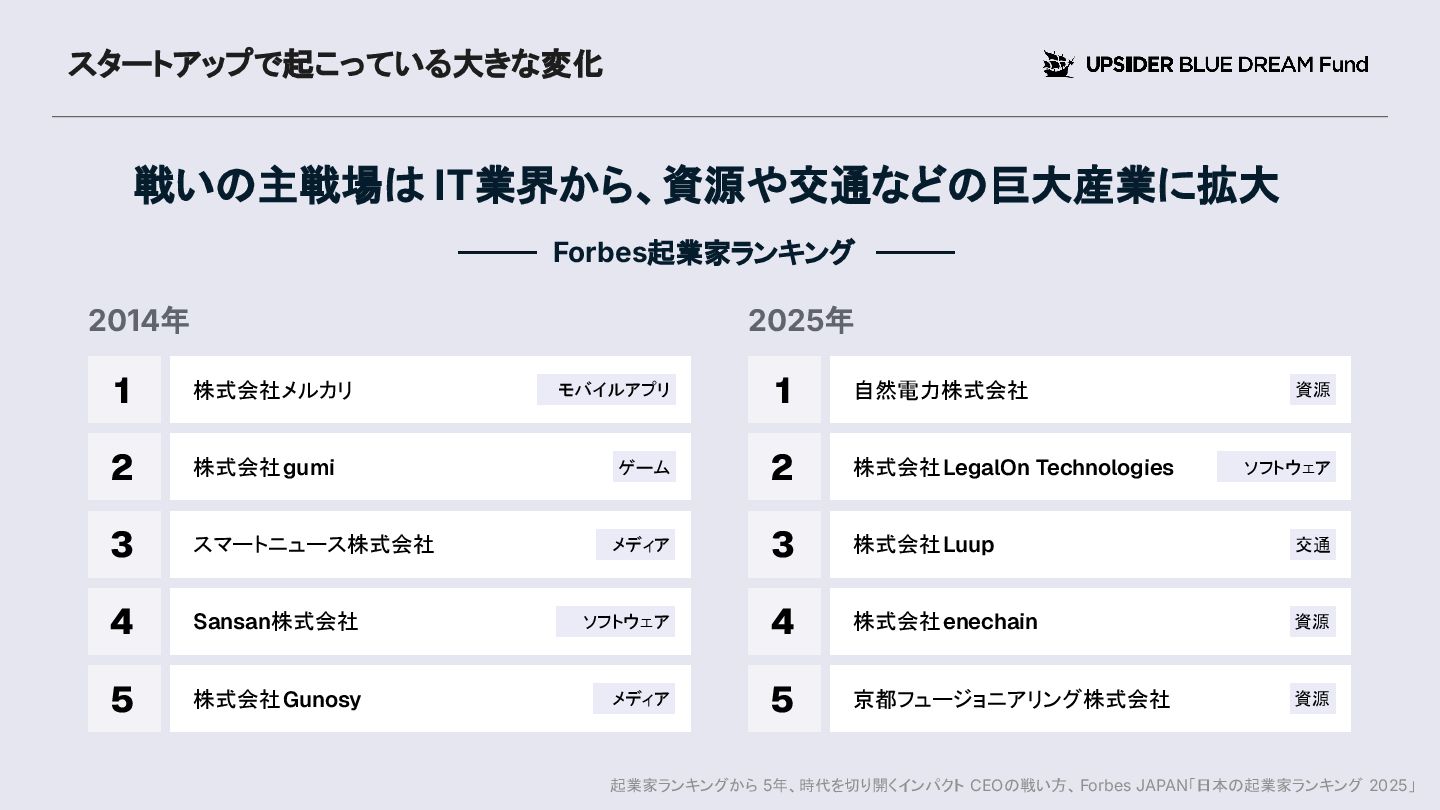Select the 2025年 column heading
The image size is (1440, 810).
[800, 321]
